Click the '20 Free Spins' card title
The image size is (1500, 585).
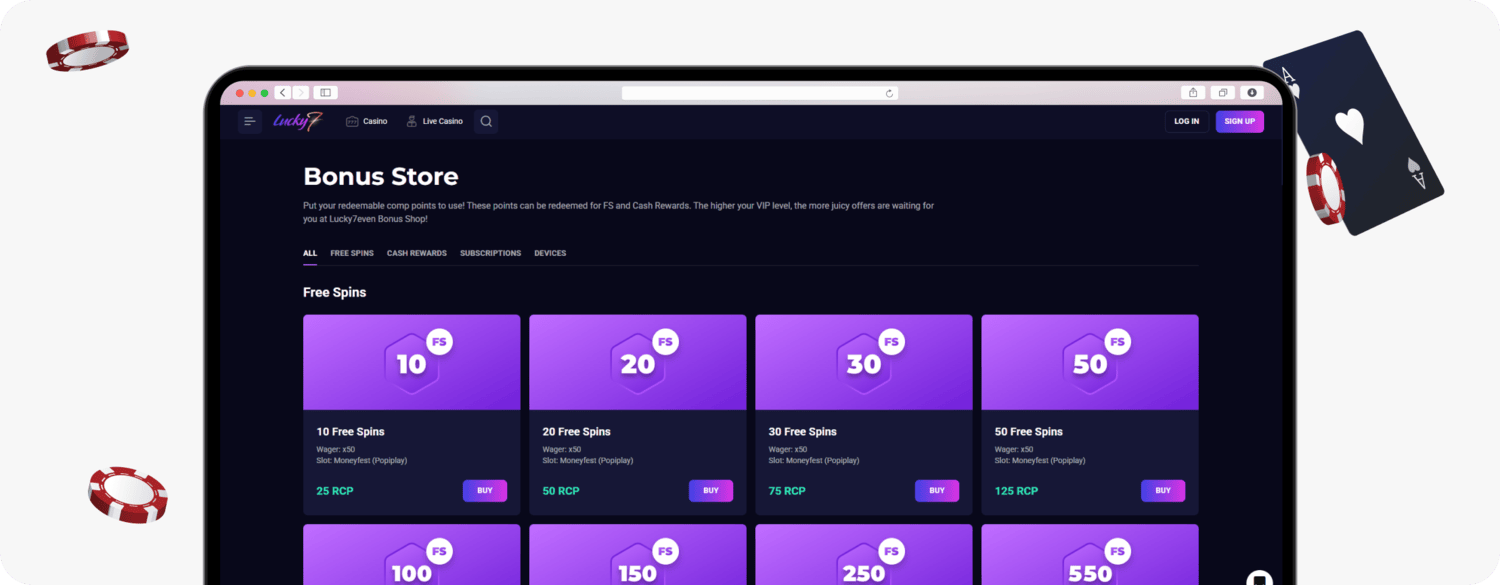[577, 432]
